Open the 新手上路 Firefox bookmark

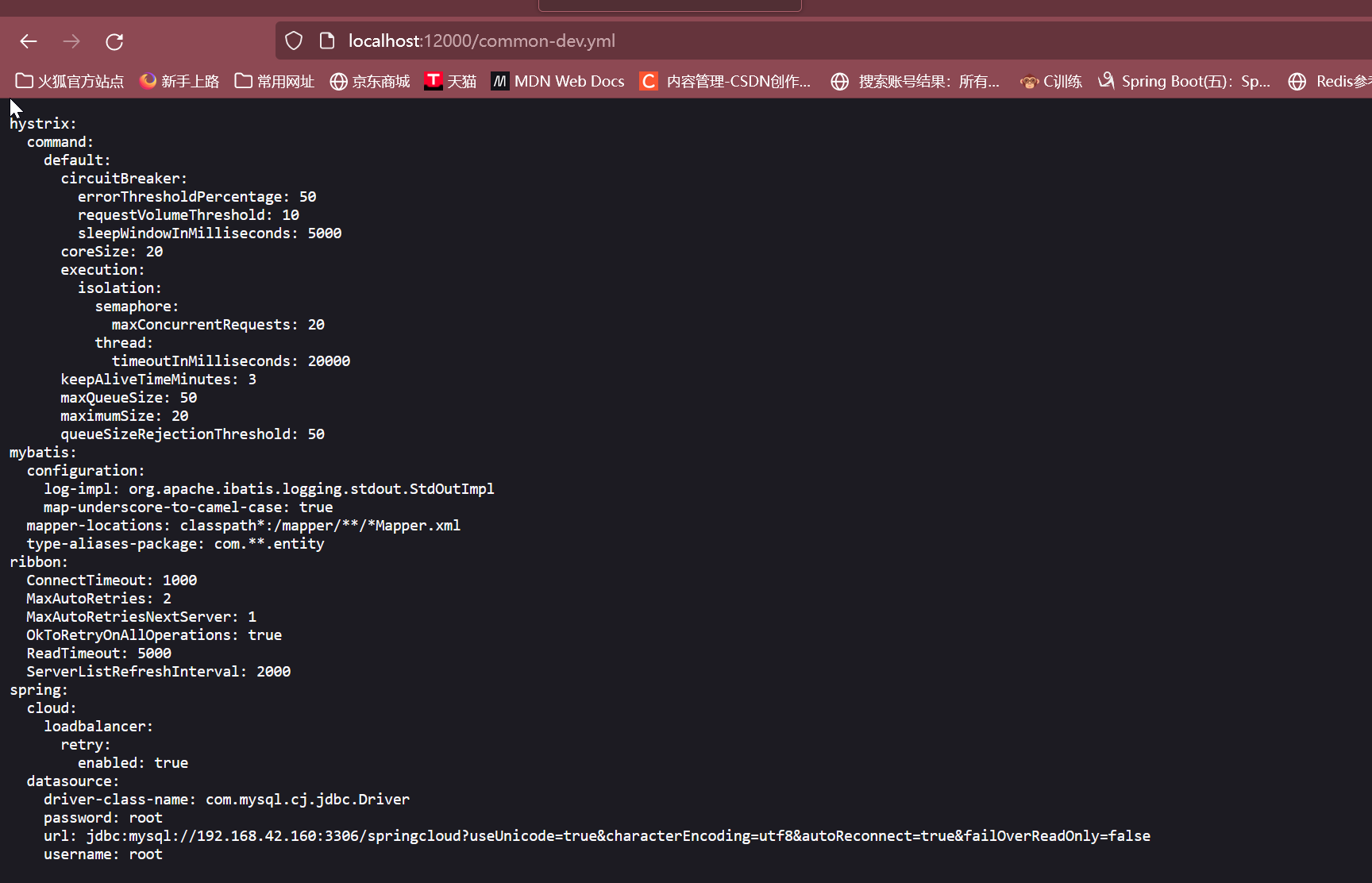(179, 81)
